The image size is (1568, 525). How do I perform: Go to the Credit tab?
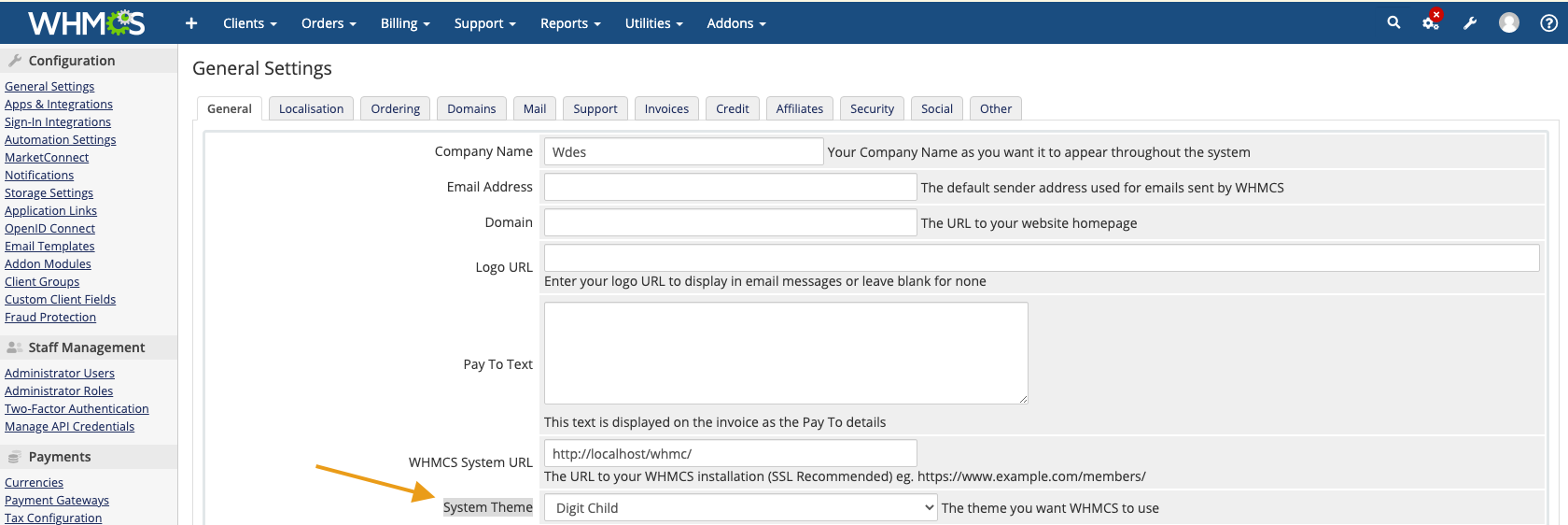coord(733,108)
